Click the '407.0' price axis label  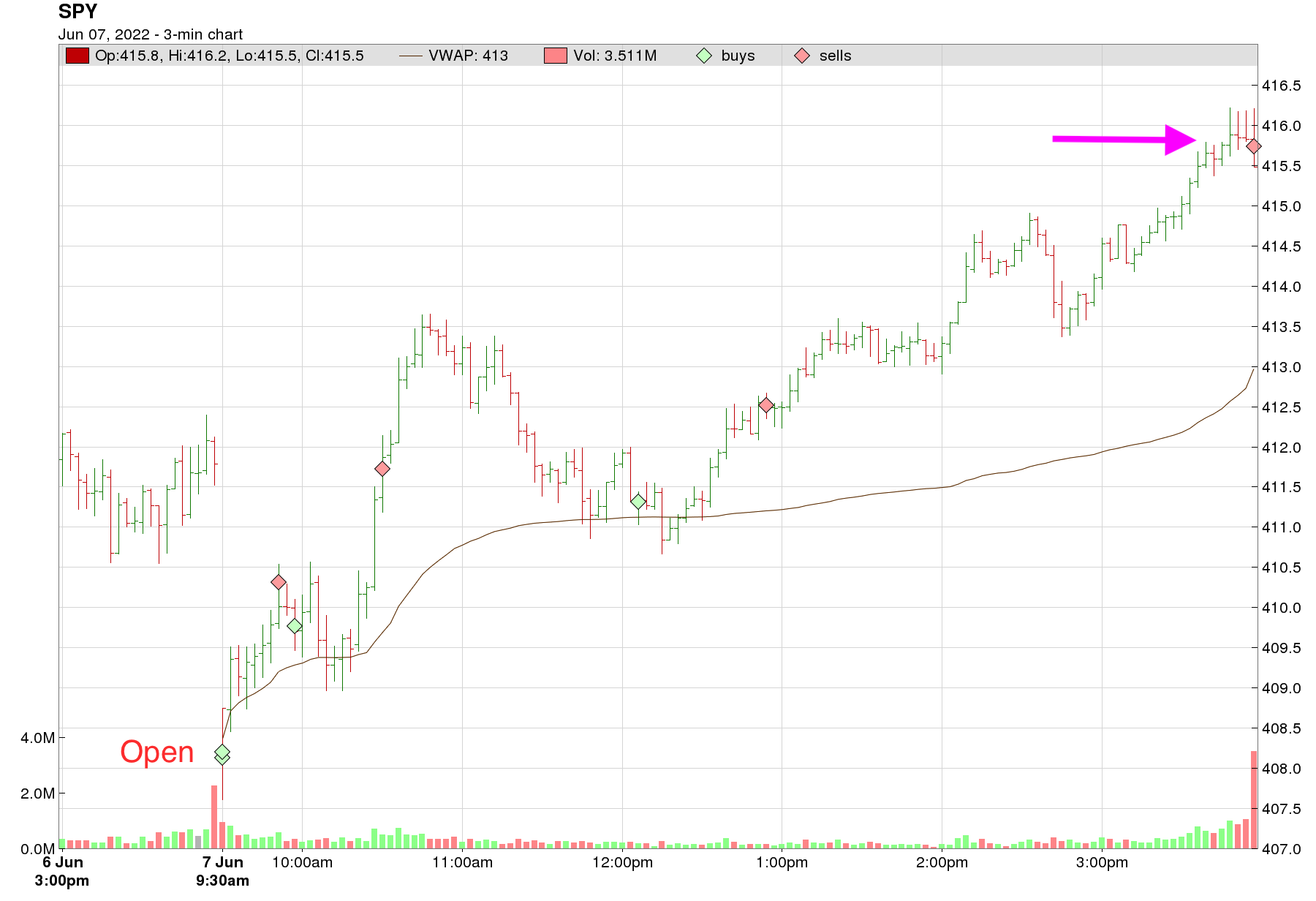point(1282,849)
